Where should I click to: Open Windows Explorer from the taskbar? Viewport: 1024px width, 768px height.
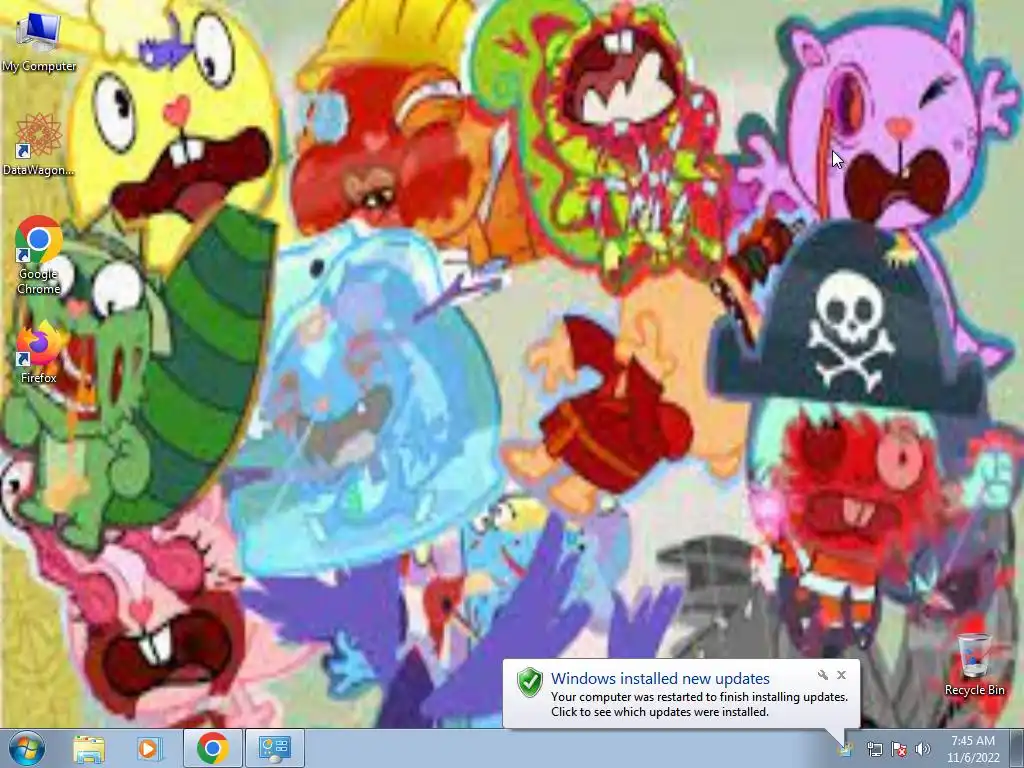tap(89, 749)
